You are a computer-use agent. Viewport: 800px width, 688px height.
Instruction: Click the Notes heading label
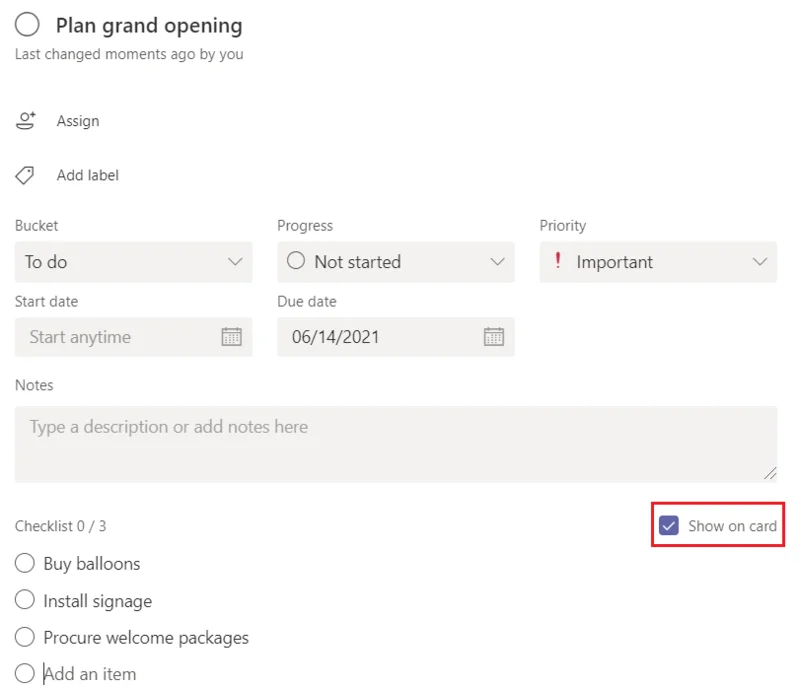[x=34, y=385]
